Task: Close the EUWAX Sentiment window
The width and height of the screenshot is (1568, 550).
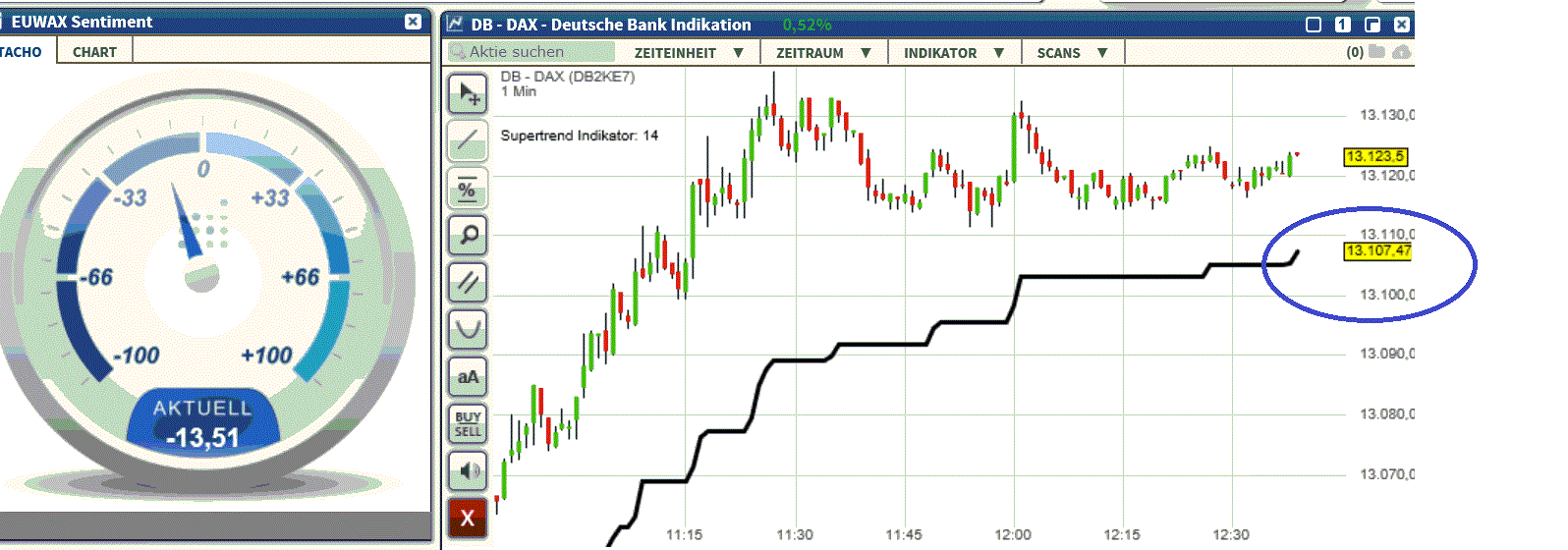Action: click(413, 22)
